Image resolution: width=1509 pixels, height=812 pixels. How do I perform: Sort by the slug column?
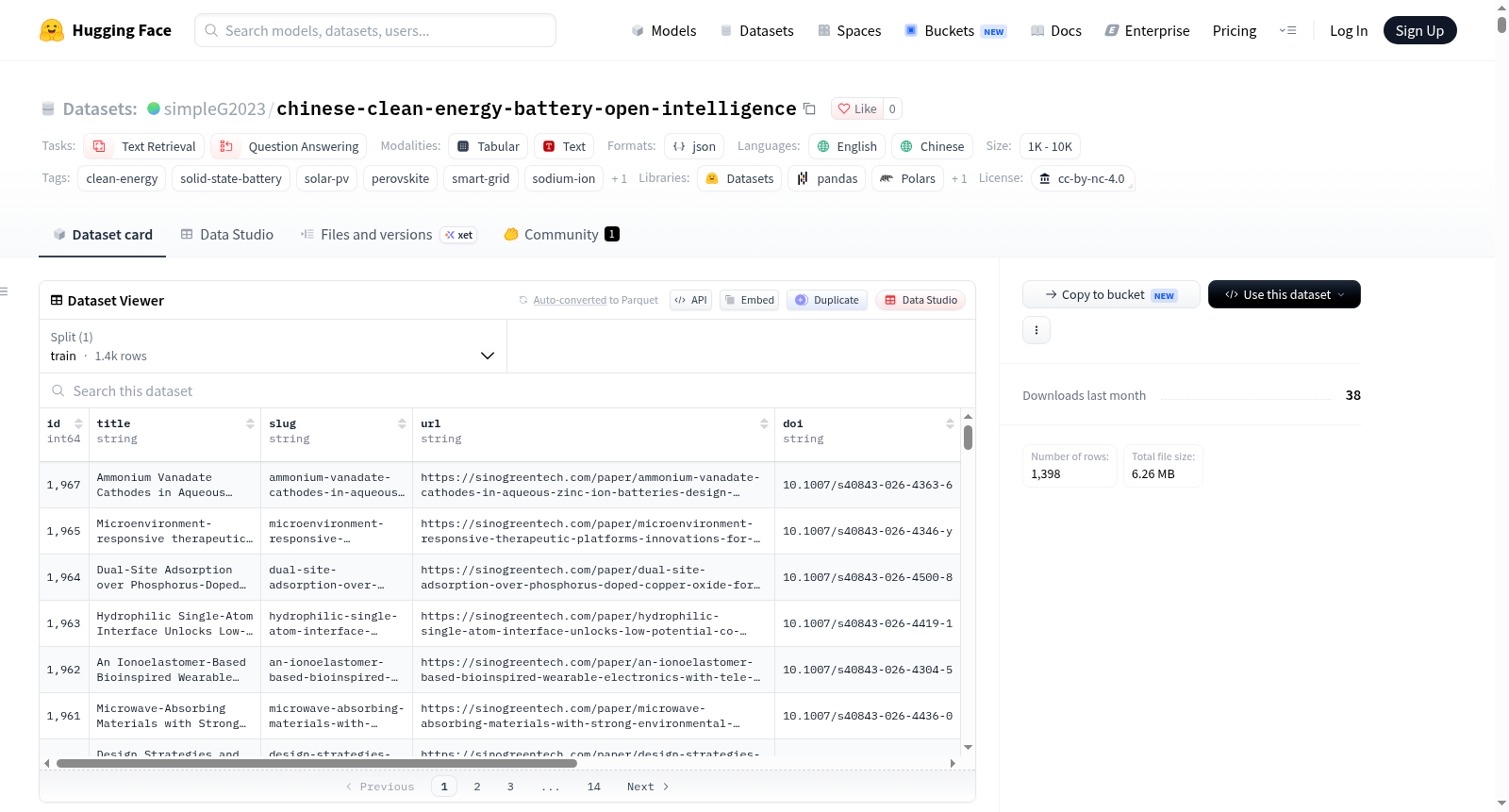point(402,423)
